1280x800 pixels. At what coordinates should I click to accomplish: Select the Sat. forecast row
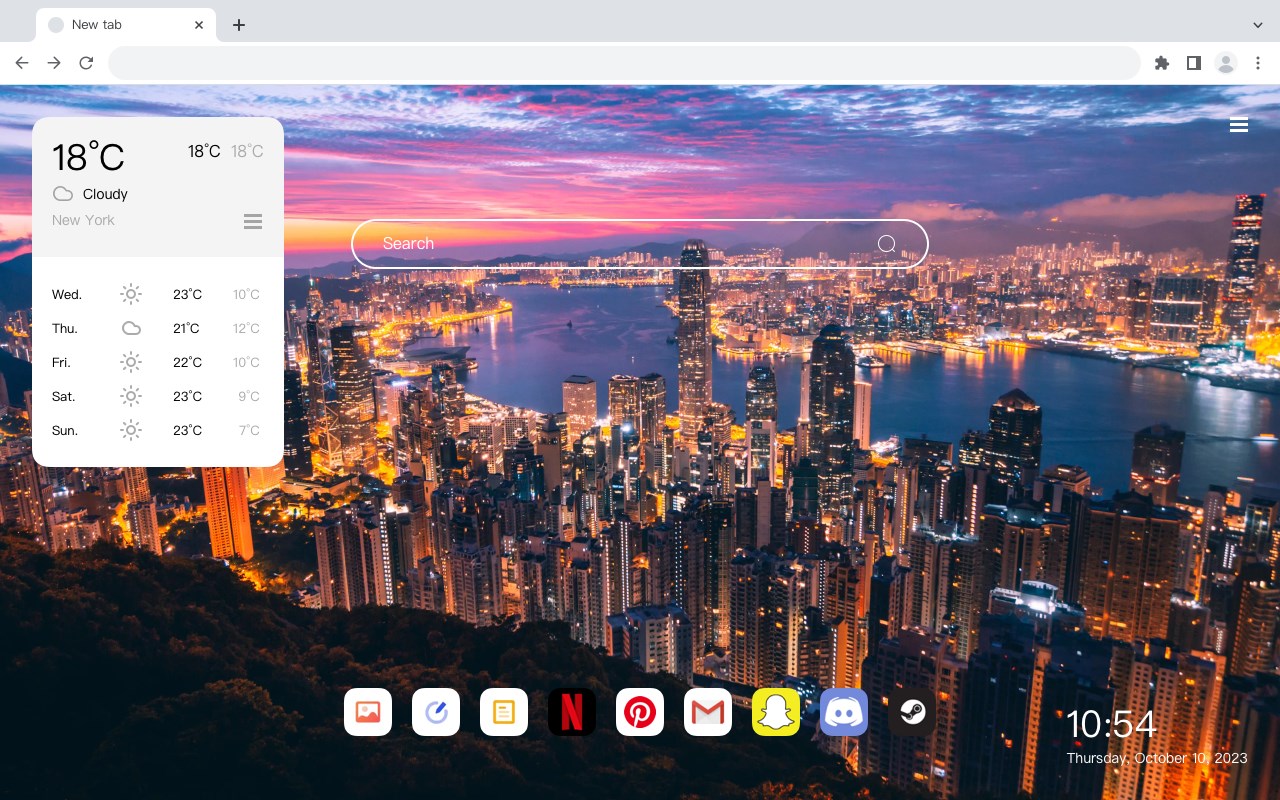pos(157,396)
